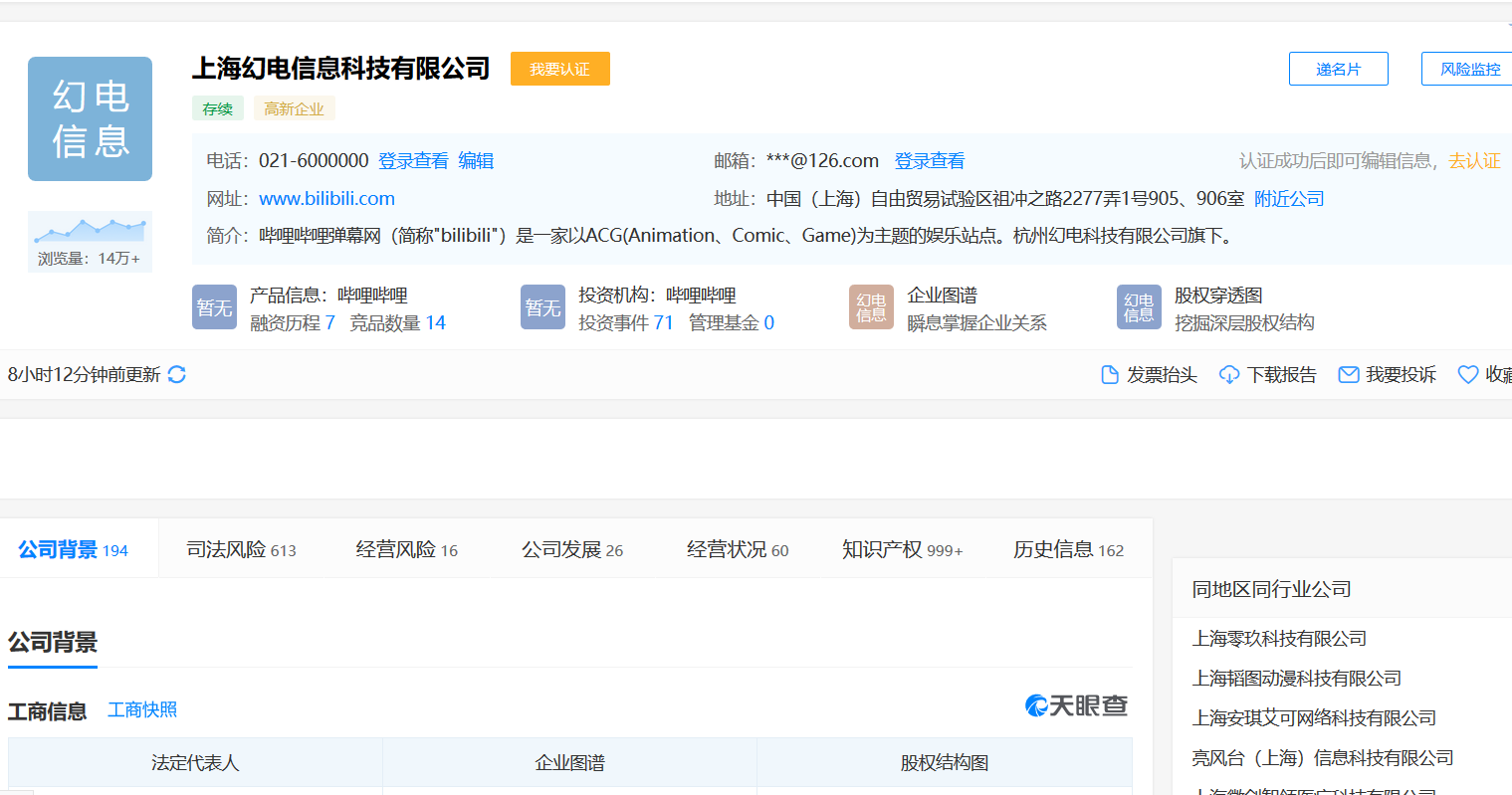Open 上海韬图动漫科技有限公司 in the sidebar
Image resolution: width=1512 pixels, height=795 pixels.
pos(1297,679)
